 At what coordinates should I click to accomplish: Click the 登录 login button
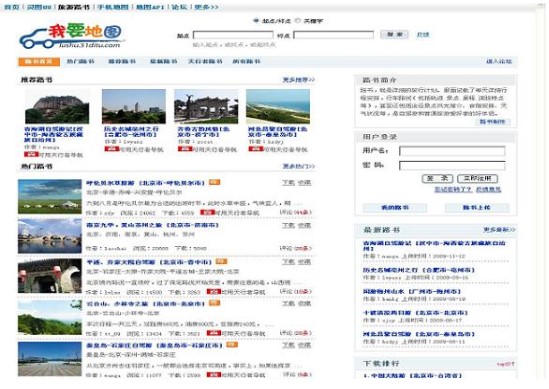click(437, 179)
